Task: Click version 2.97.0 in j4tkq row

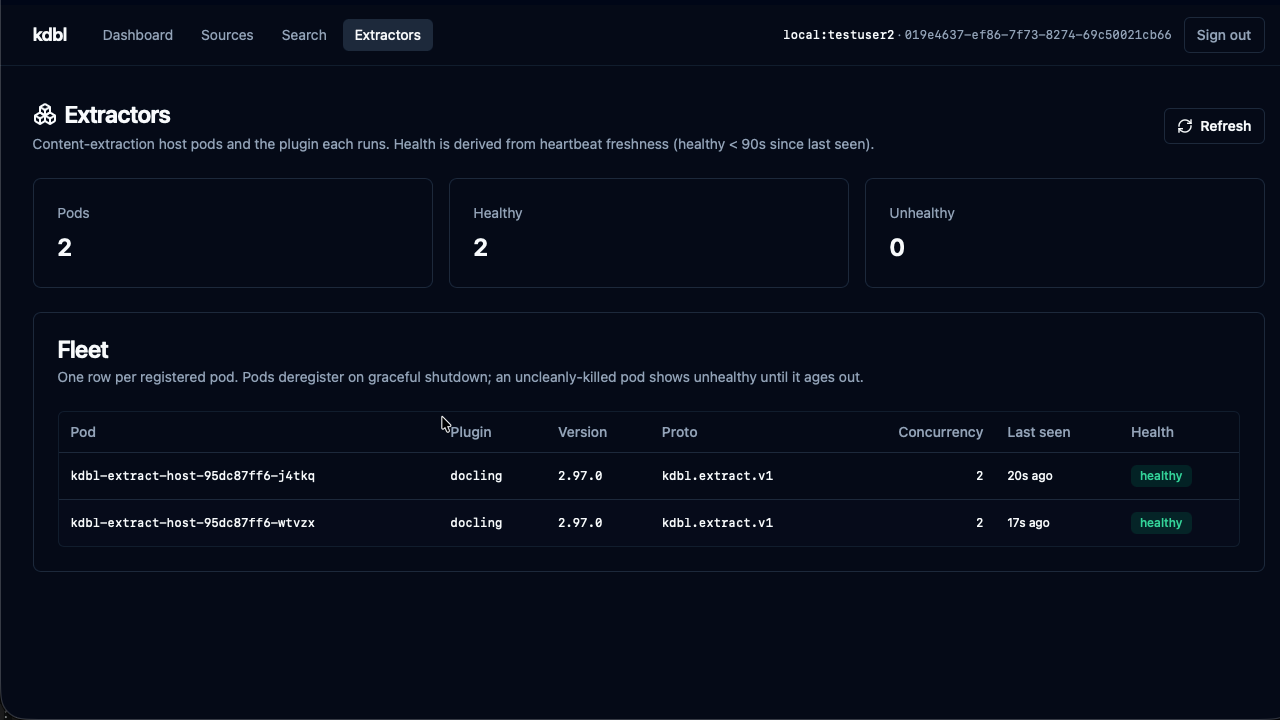Action: (x=580, y=476)
